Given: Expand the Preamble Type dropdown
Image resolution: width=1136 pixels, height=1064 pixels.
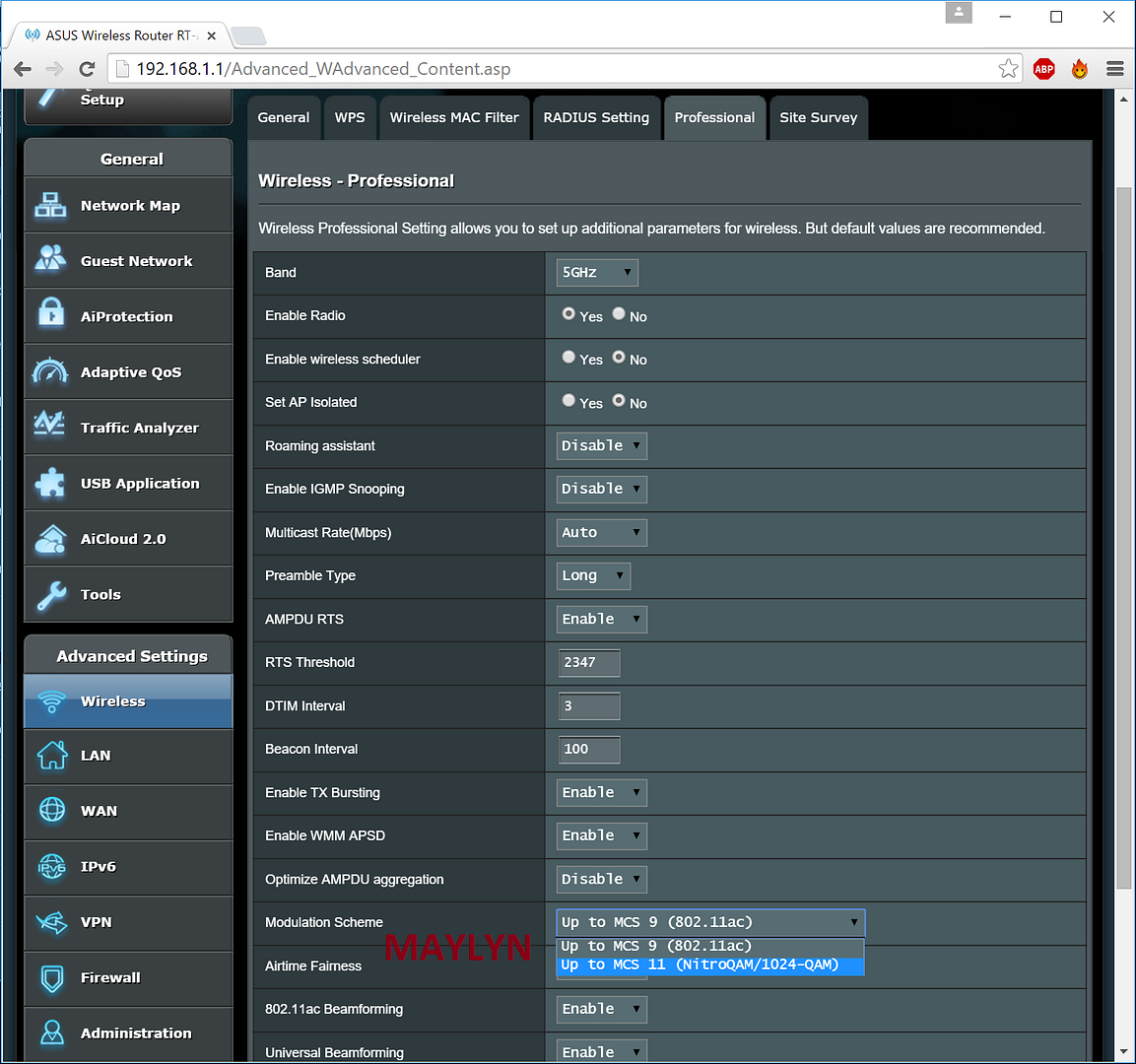Looking at the screenshot, I should [x=593, y=576].
